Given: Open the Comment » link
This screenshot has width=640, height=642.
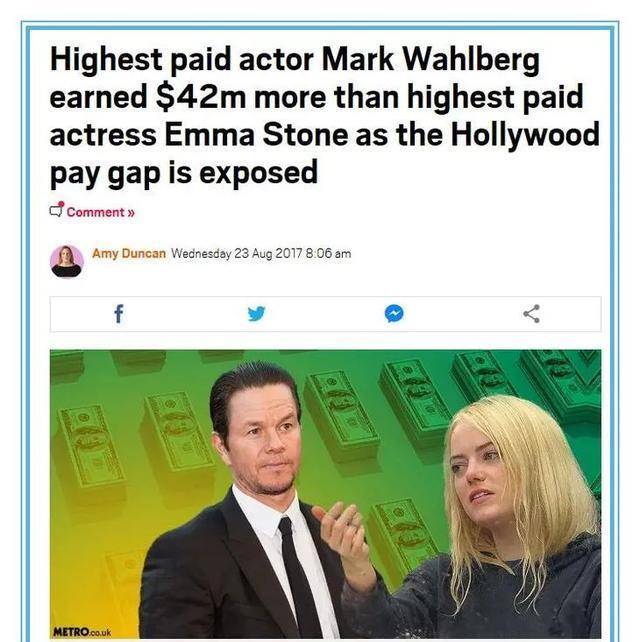Looking at the screenshot, I should tap(100, 212).
